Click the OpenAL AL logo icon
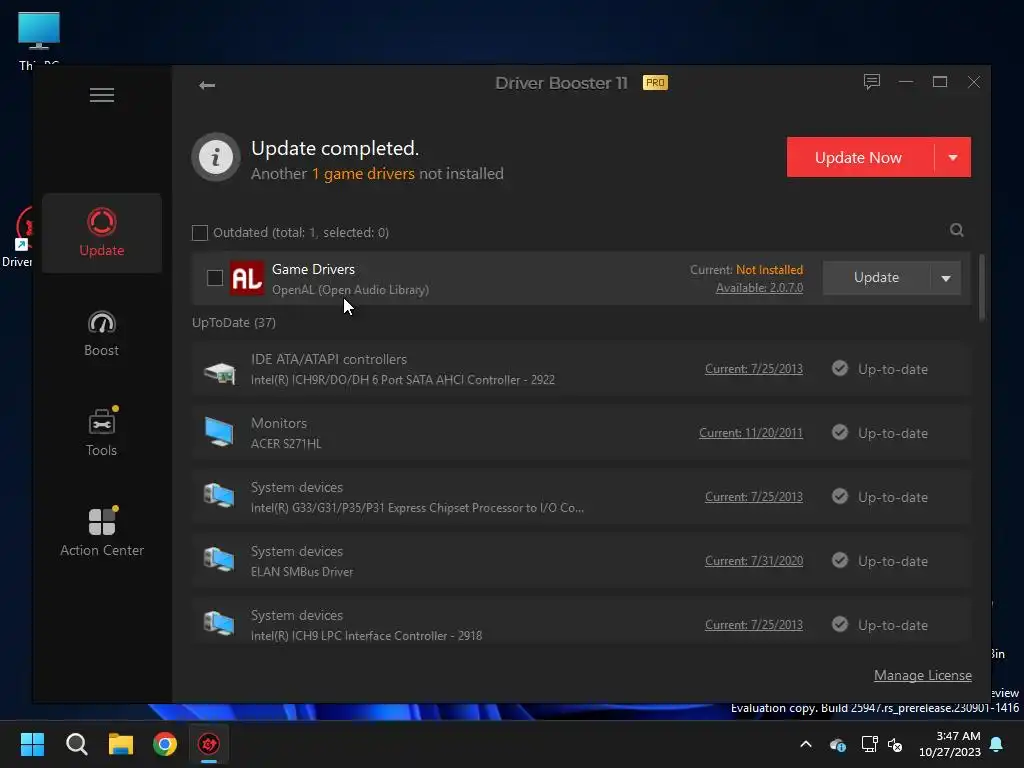Viewport: 1024px width, 768px height. (x=247, y=278)
